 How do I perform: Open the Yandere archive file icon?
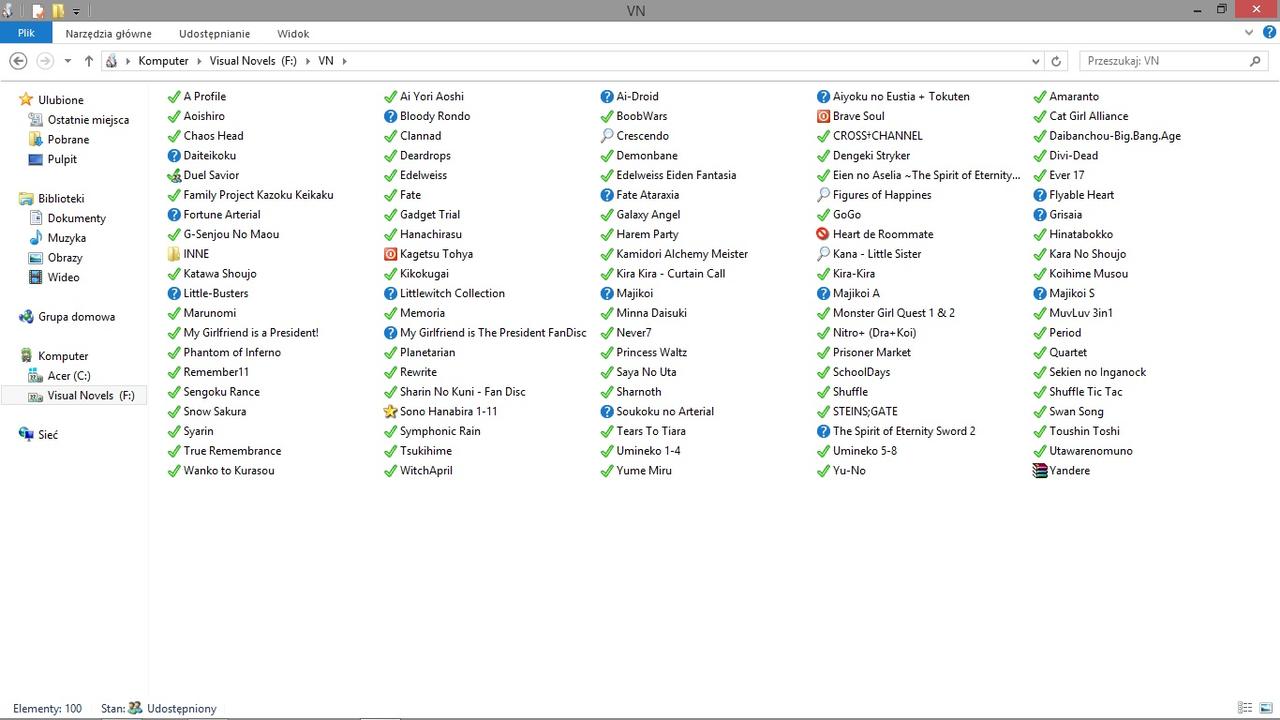[1040, 471]
